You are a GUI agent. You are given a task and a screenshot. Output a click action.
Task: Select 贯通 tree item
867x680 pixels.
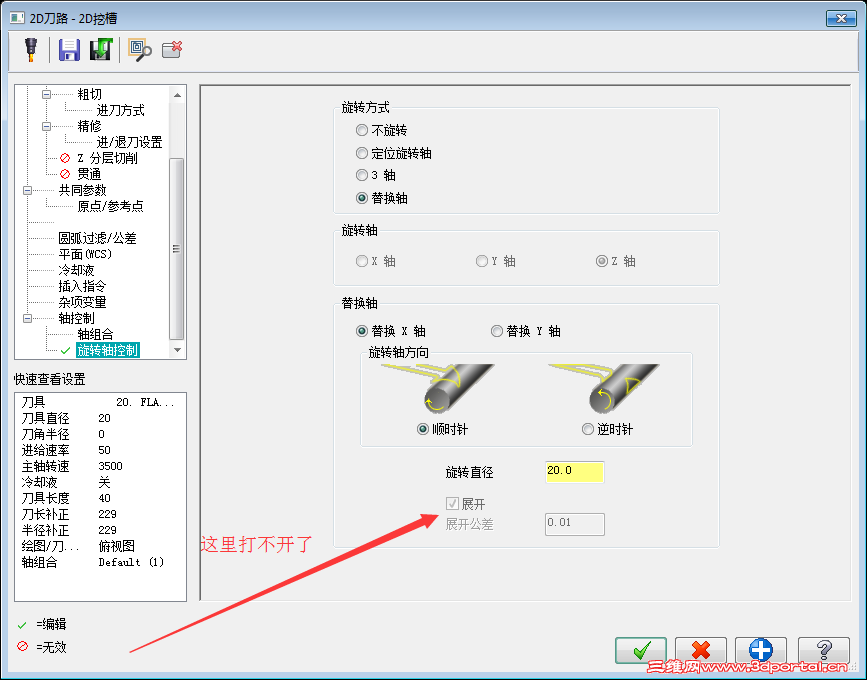click(89, 175)
